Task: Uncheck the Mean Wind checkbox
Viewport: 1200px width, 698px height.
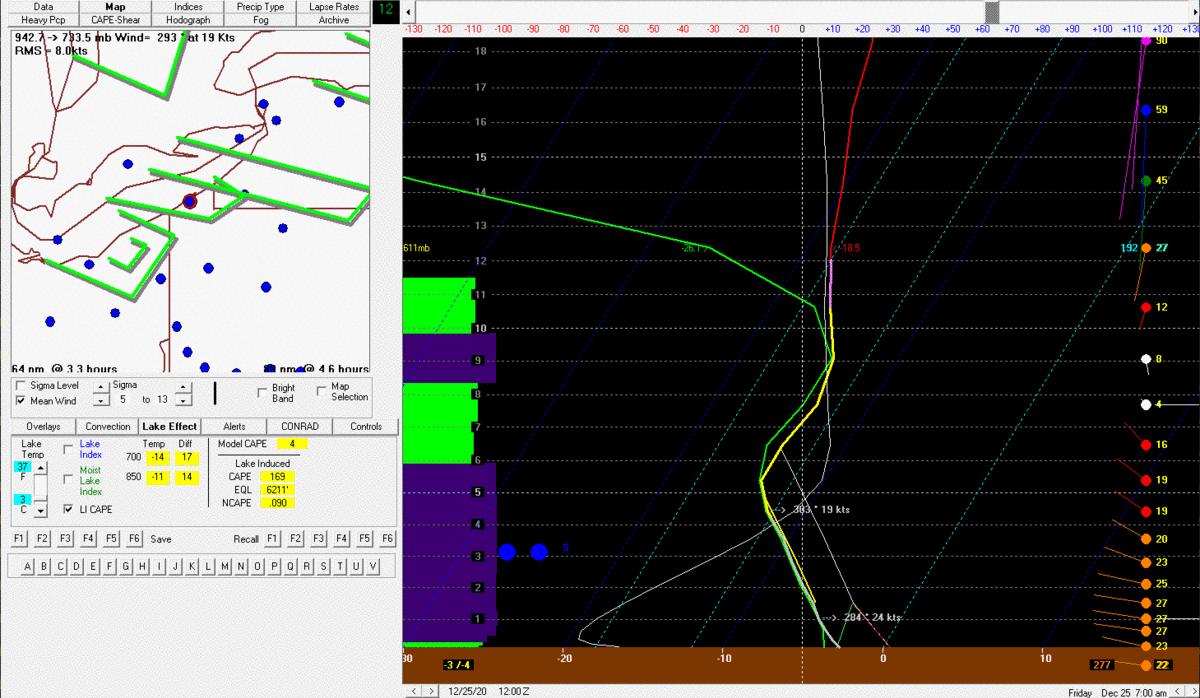Action: point(21,400)
